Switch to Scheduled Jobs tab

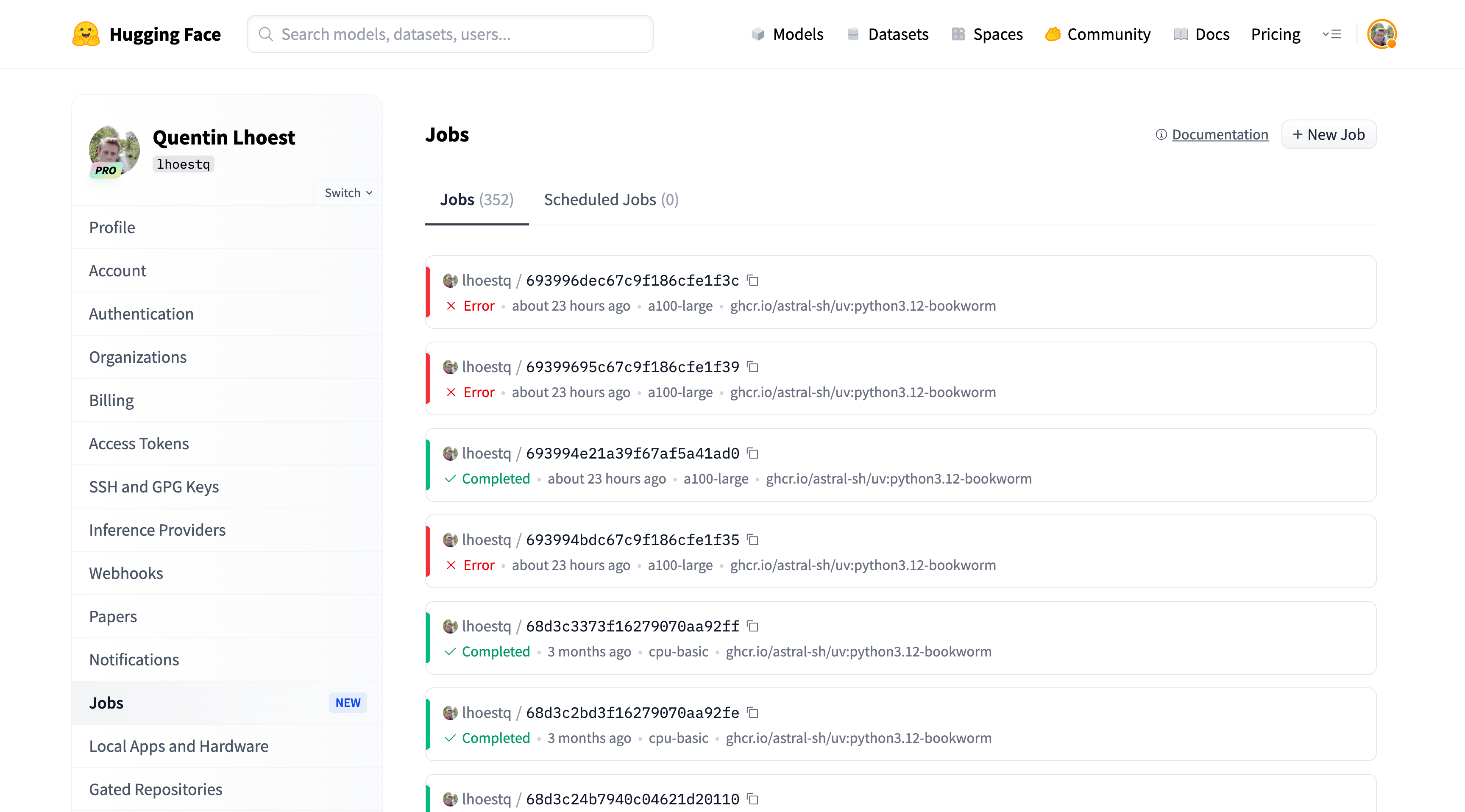click(611, 200)
